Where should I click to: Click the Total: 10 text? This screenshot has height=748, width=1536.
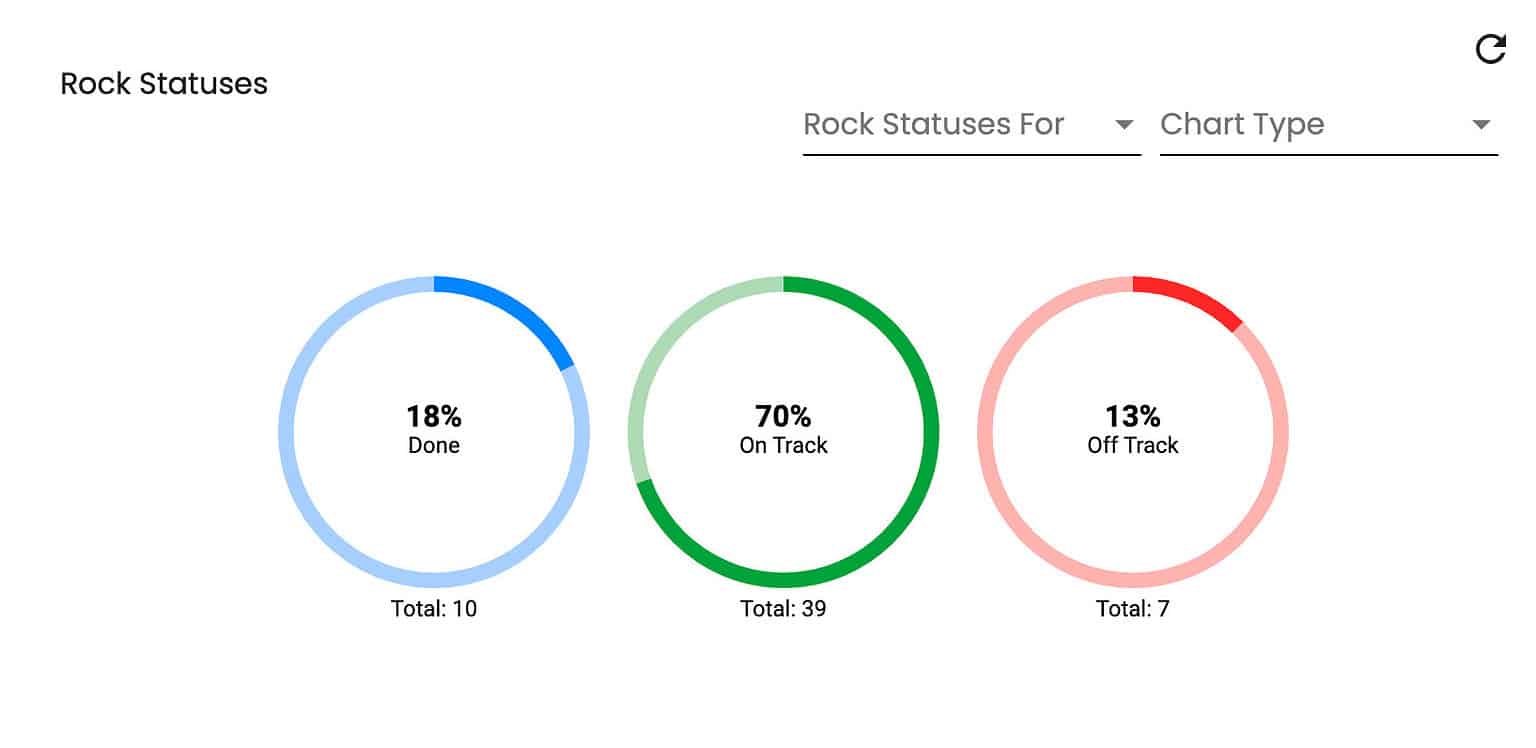(434, 608)
